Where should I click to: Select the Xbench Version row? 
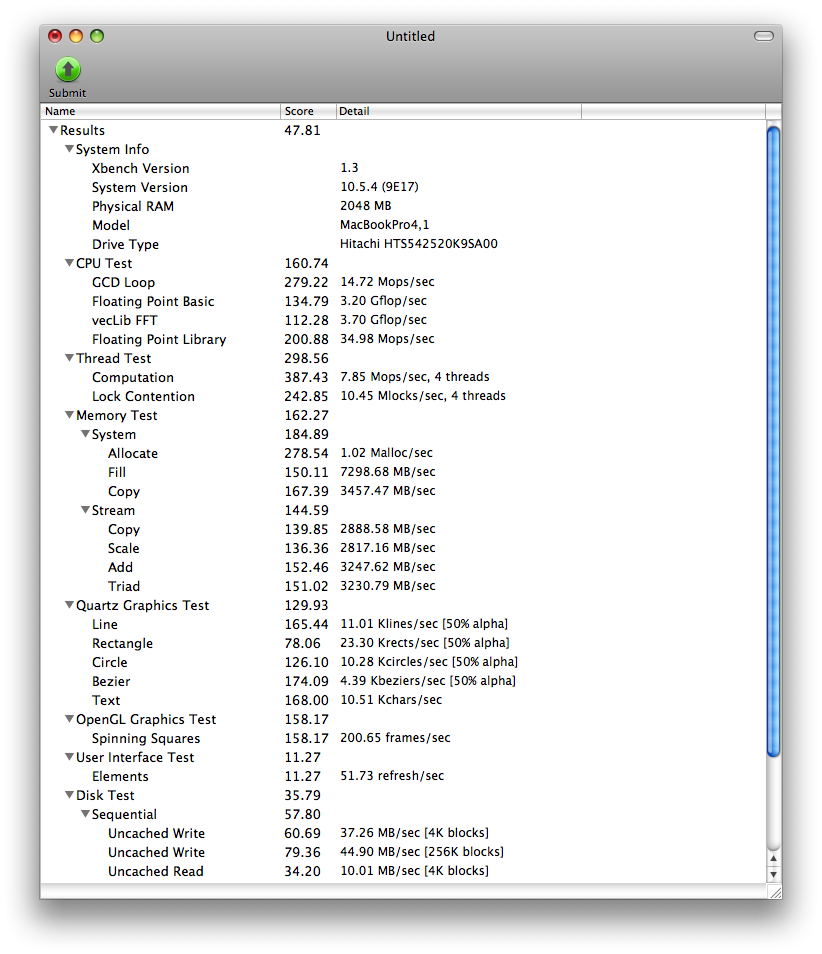(403, 168)
